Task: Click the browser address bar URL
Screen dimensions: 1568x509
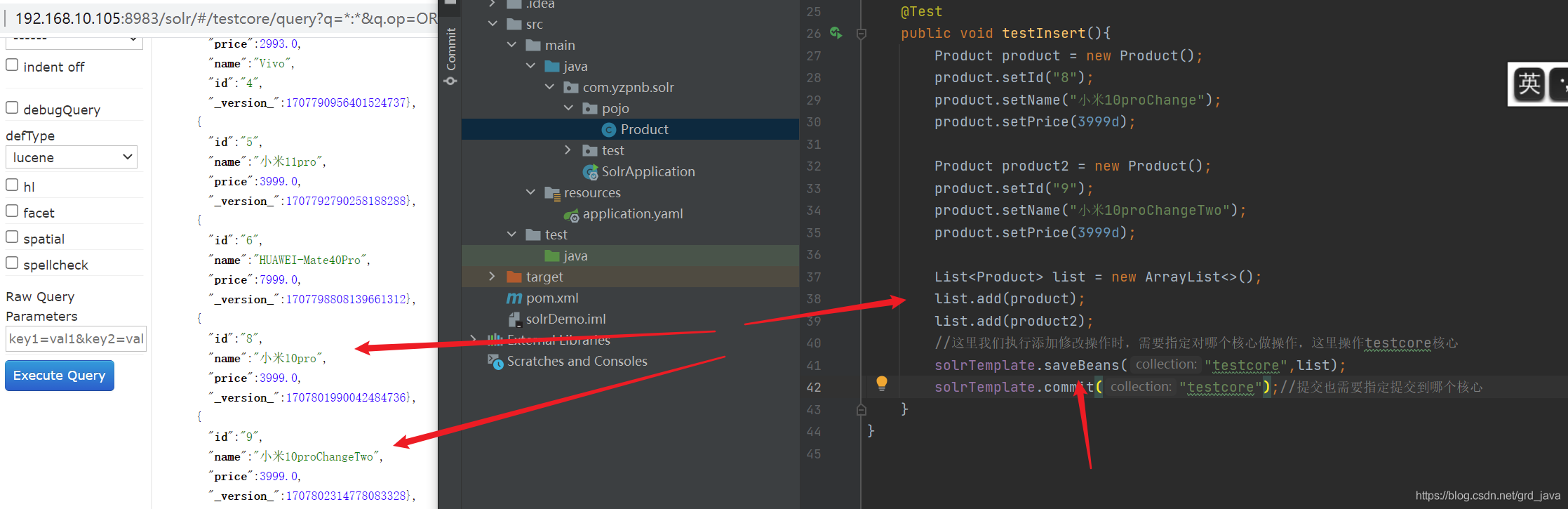Action: [x=226, y=18]
